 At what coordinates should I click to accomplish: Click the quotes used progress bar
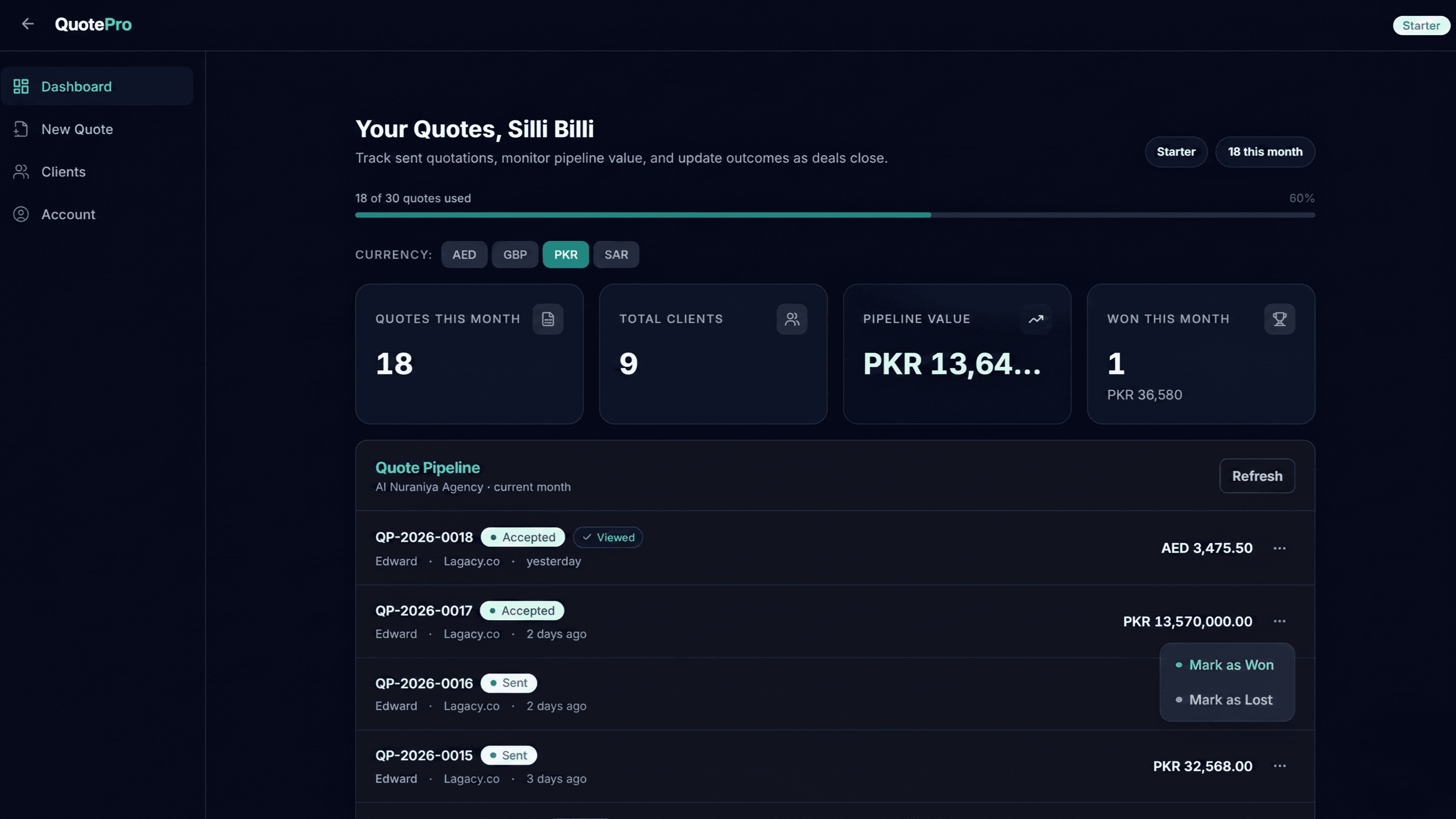pyautogui.click(x=835, y=215)
